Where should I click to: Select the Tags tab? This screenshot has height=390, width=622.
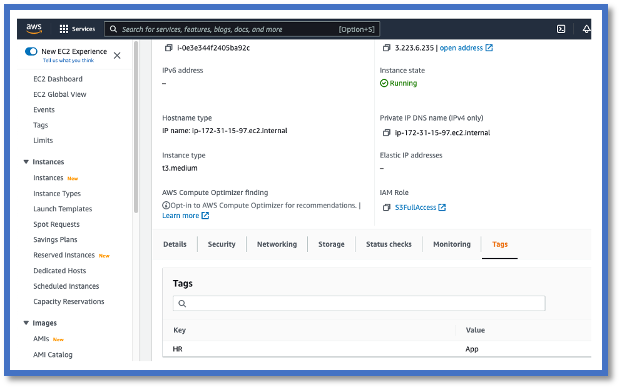tap(500, 244)
